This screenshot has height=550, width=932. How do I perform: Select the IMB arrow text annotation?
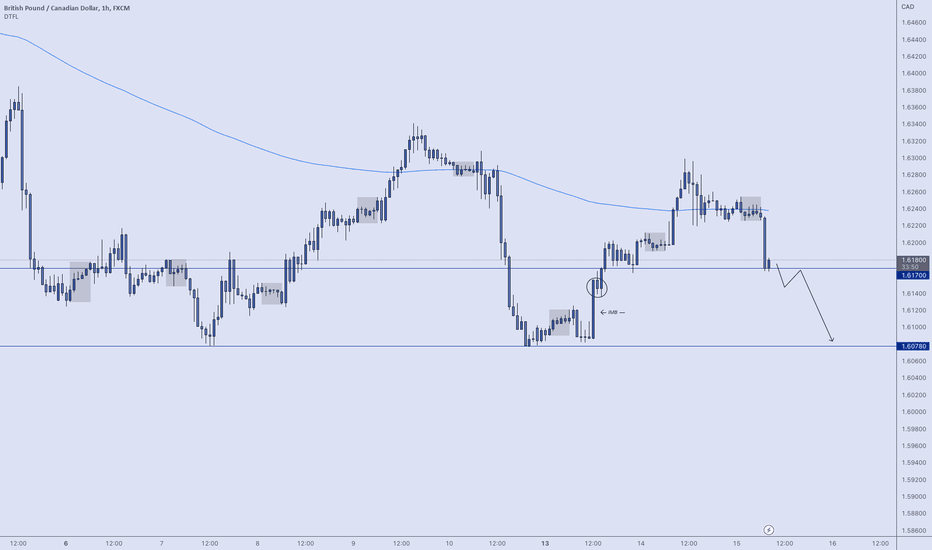coord(613,312)
